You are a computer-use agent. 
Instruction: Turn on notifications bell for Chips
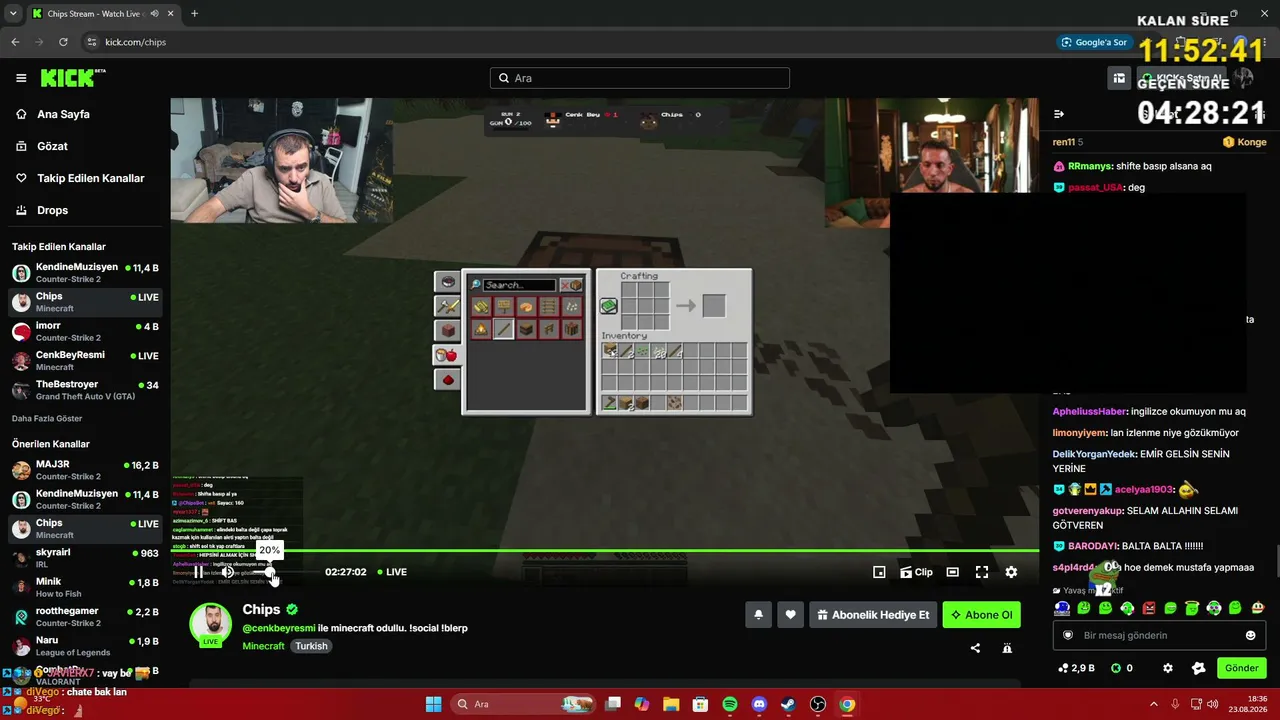pos(758,615)
